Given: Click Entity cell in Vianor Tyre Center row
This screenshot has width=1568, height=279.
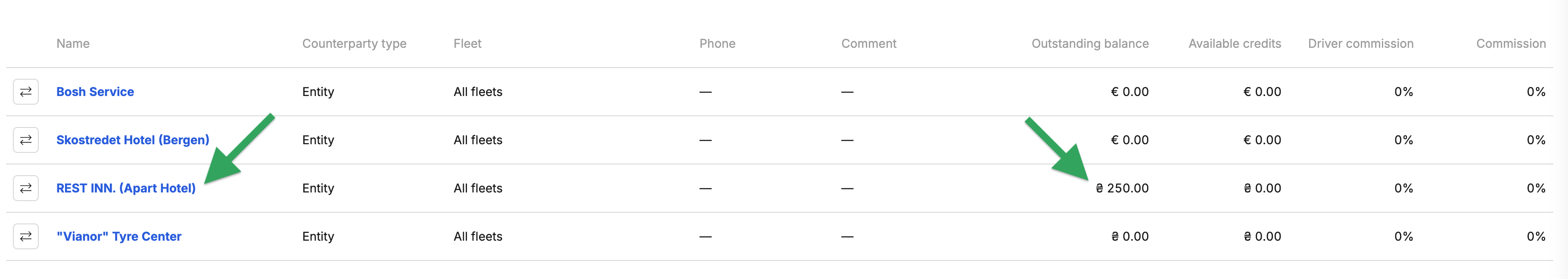Looking at the screenshot, I should coord(318,236).
